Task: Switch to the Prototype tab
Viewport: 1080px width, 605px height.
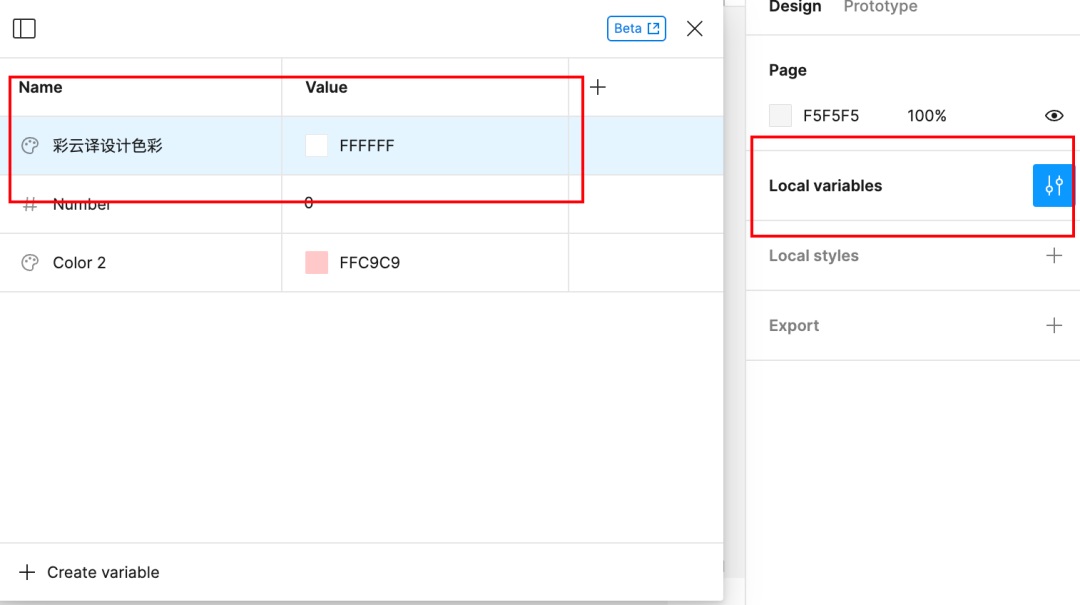Action: click(x=880, y=8)
